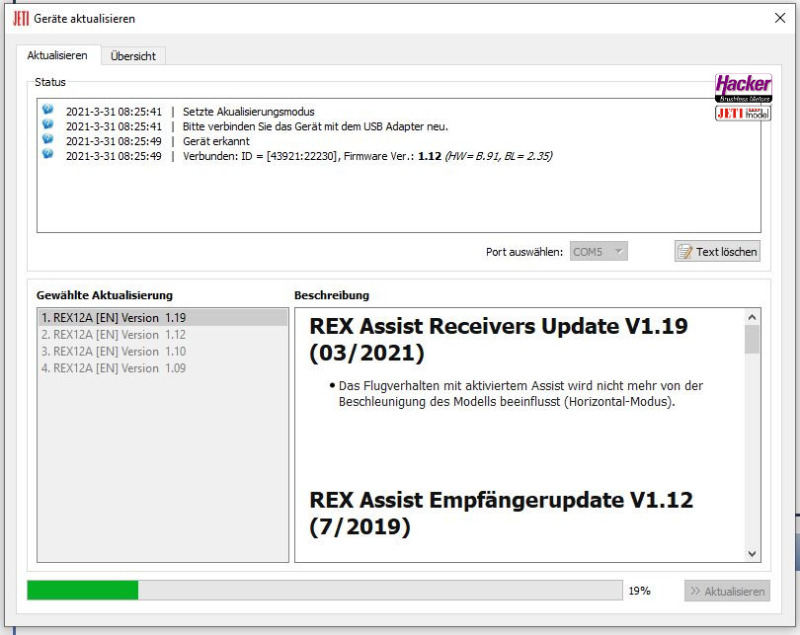The width and height of the screenshot is (800, 635).
Task: Click the 'REX Assist Receivers Update V1.19' heading
Action: pyautogui.click(x=498, y=339)
